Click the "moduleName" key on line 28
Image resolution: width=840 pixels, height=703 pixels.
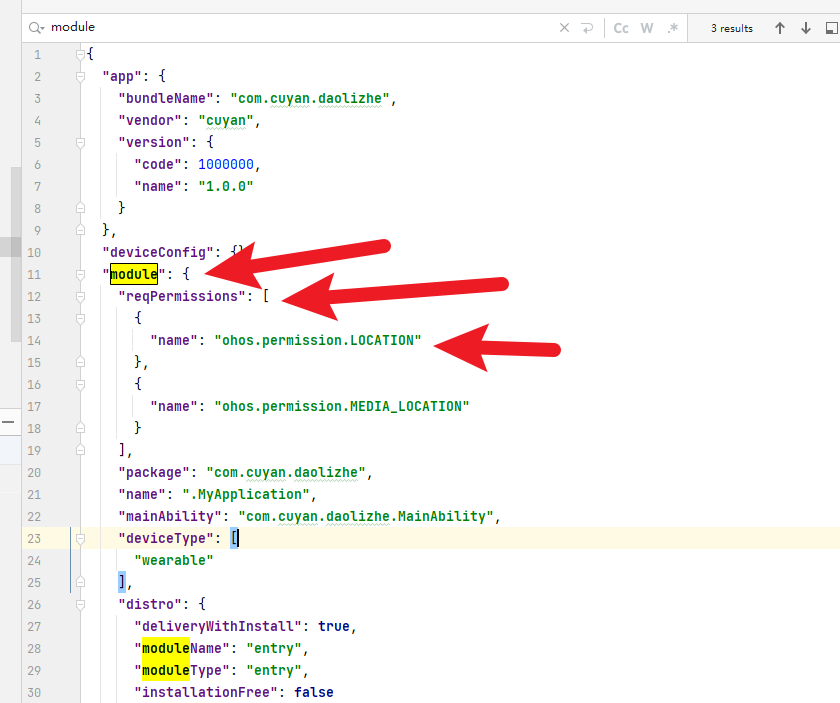182,648
